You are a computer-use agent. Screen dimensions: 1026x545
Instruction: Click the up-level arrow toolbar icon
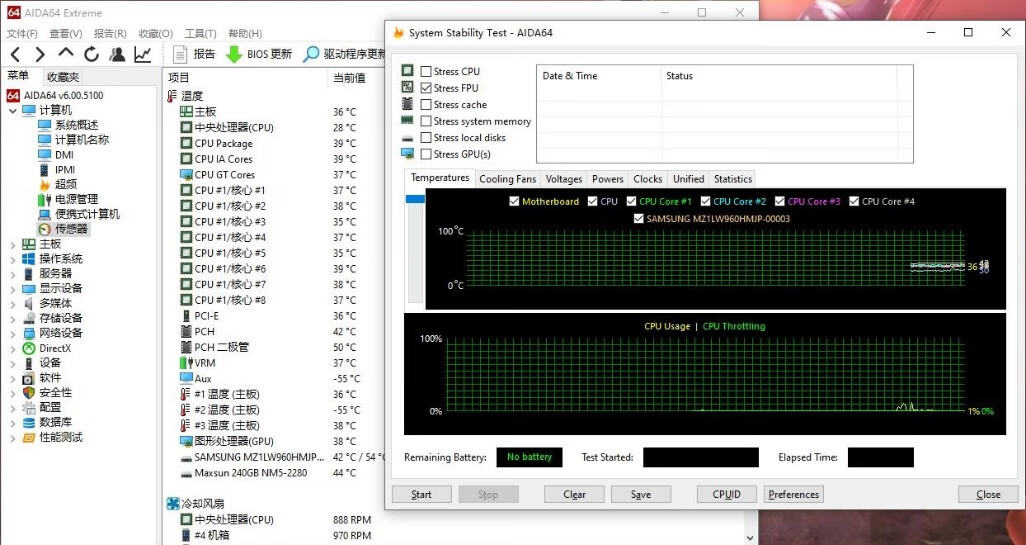click(x=65, y=53)
